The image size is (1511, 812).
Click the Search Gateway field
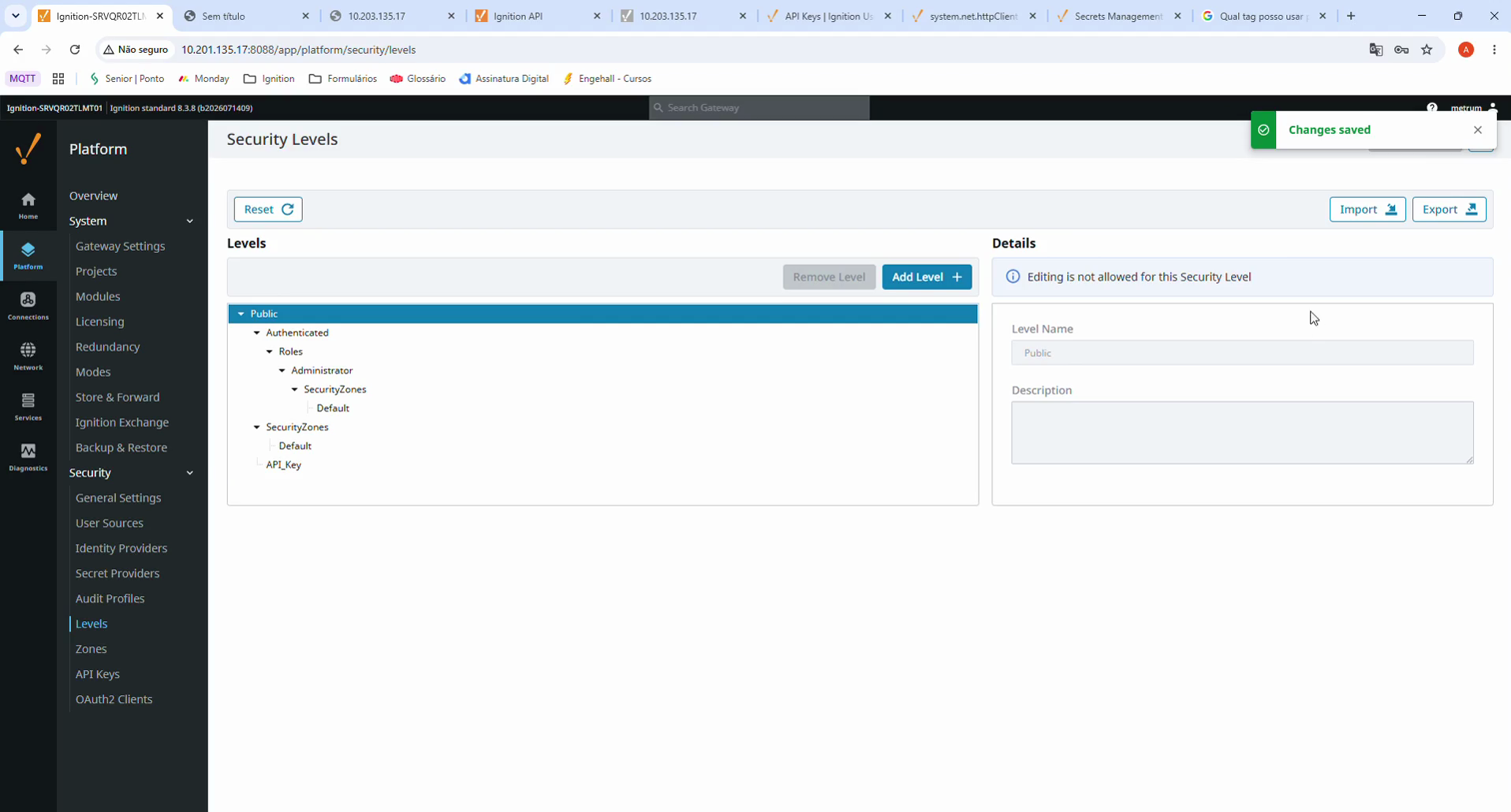pyautogui.click(x=759, y=108)
